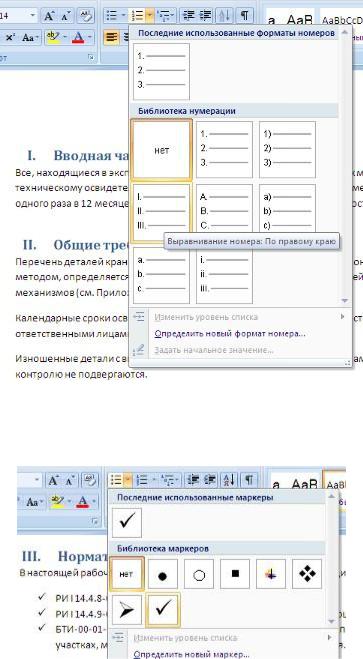Image resolution: width=363 pixels, height=659 pixels.
Task: Open the dialog launcher in the numbering-menu ribbon
Action: tap(92, 58)
